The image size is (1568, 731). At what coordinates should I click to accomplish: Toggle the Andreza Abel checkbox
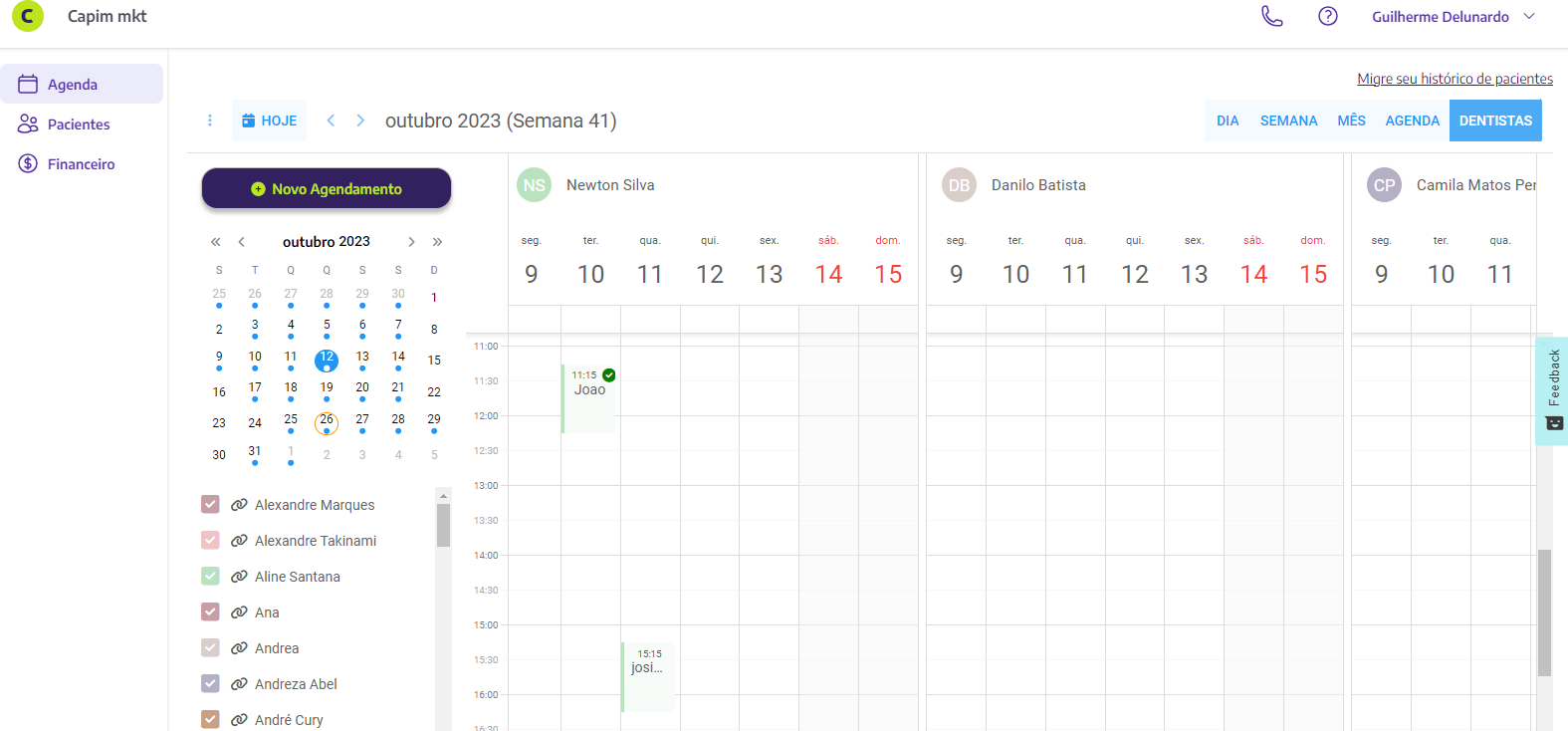point(210,683)
